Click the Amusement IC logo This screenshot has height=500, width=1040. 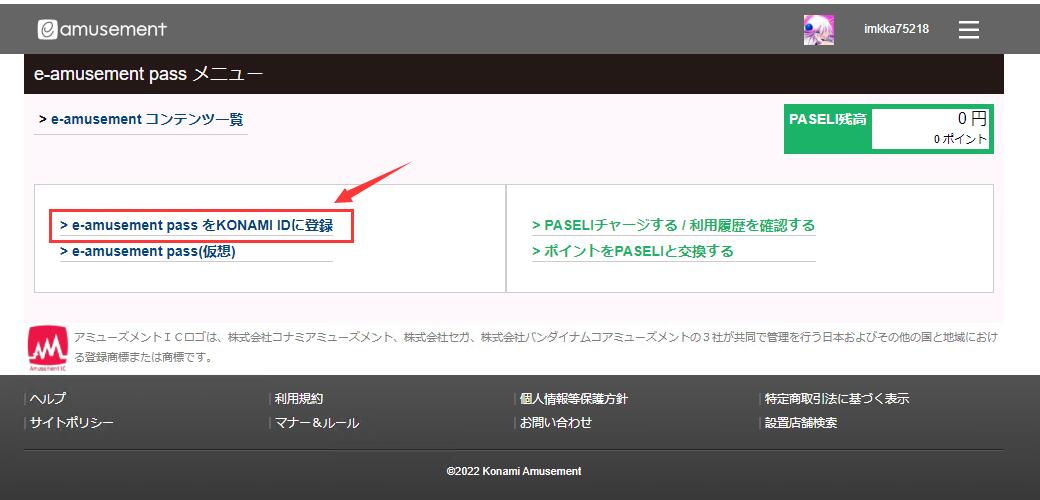click(x=49, y=346)
